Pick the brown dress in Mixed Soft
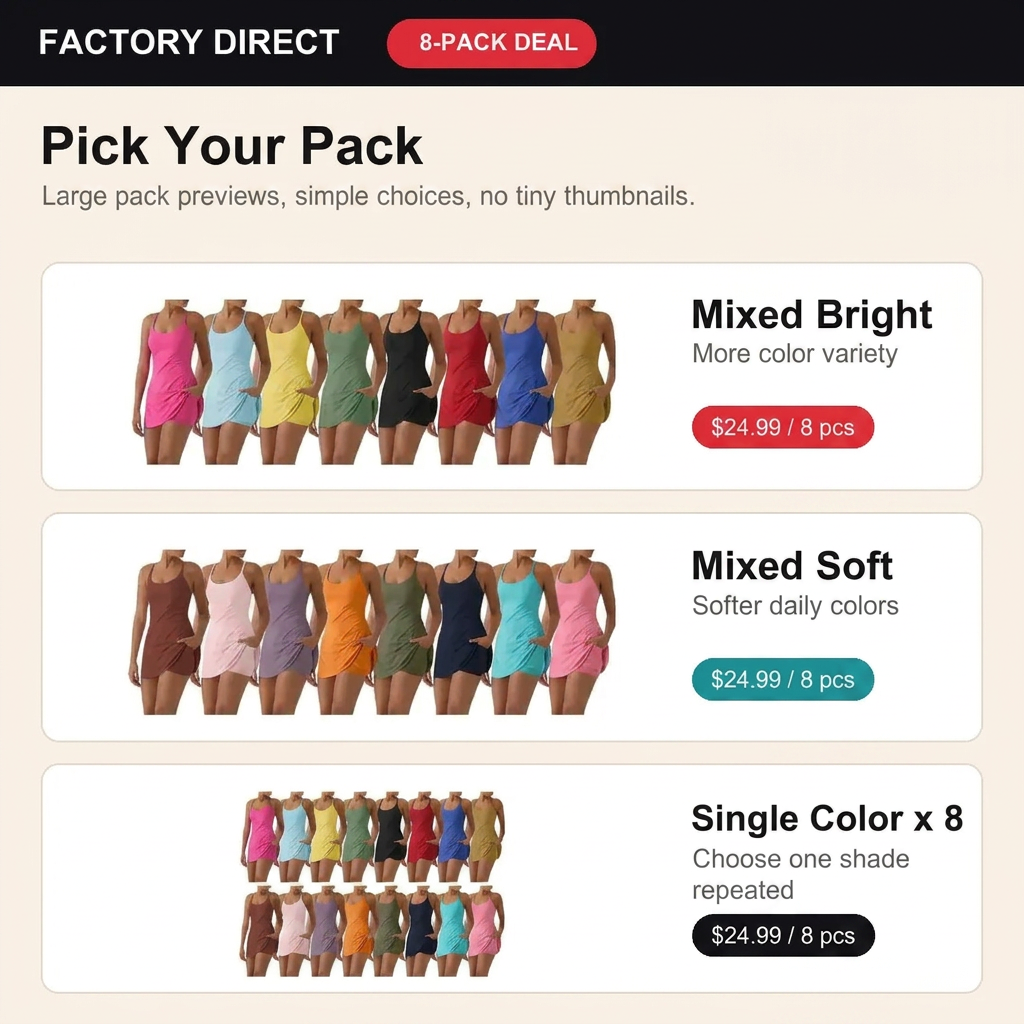 tap(167, 632)
